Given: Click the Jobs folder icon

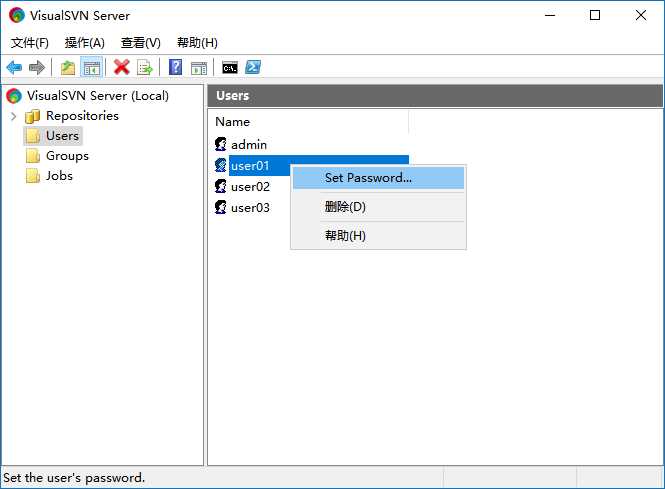Looking at the screenshot, I should coord(33,176).
